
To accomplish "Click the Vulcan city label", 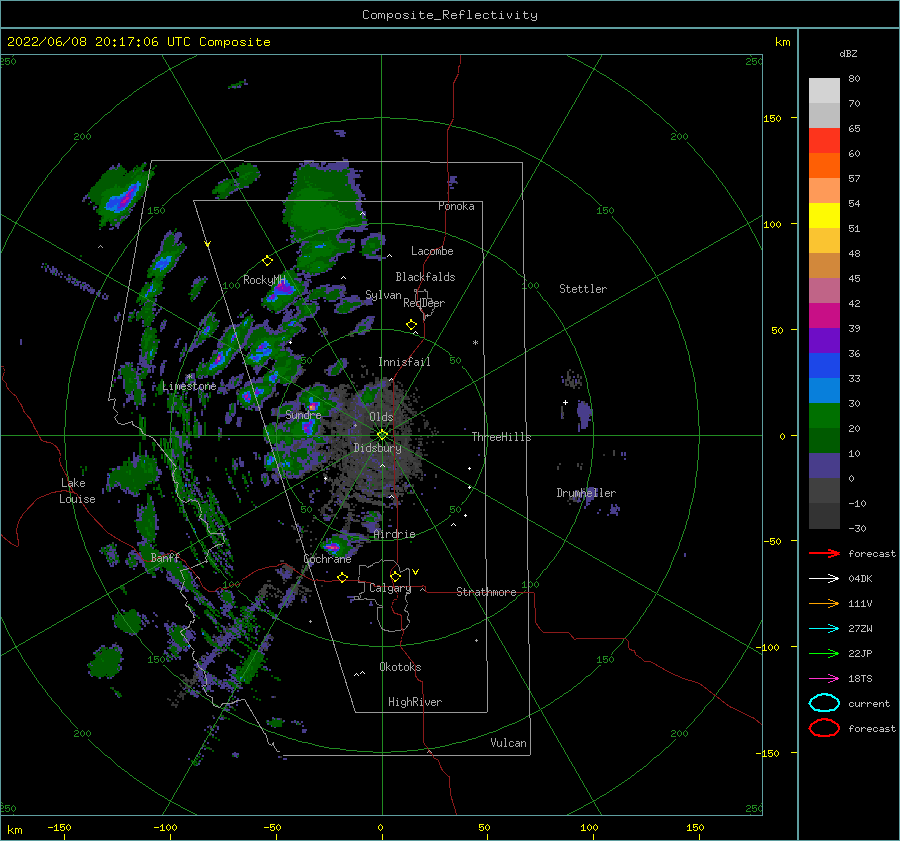I will (509, 743).
